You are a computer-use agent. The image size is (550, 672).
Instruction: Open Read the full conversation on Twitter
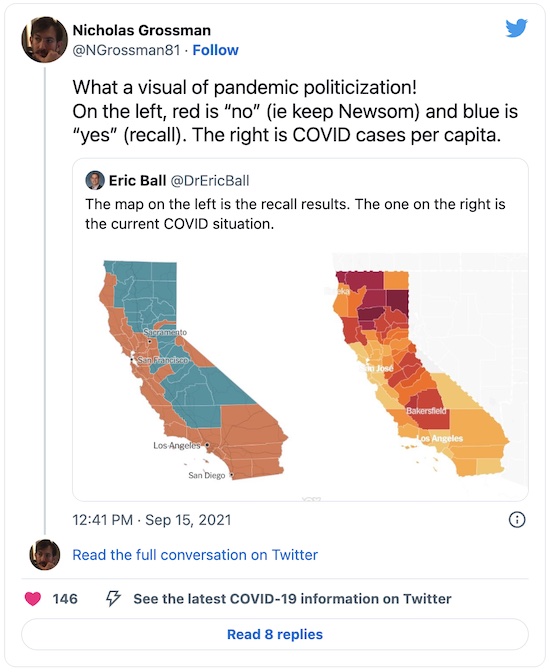tap(195, 555)
